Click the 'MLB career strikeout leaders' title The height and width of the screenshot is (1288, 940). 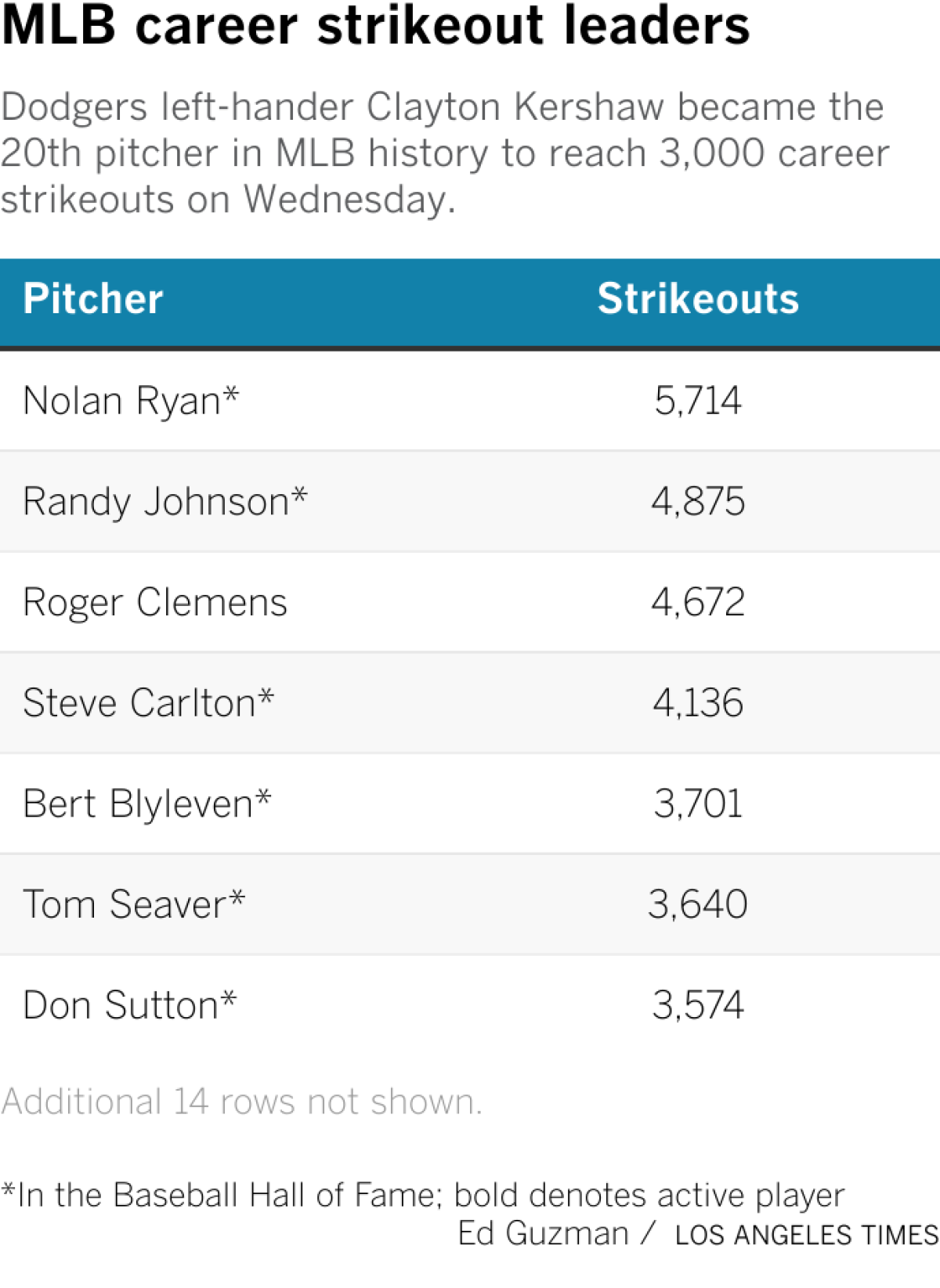375,25
